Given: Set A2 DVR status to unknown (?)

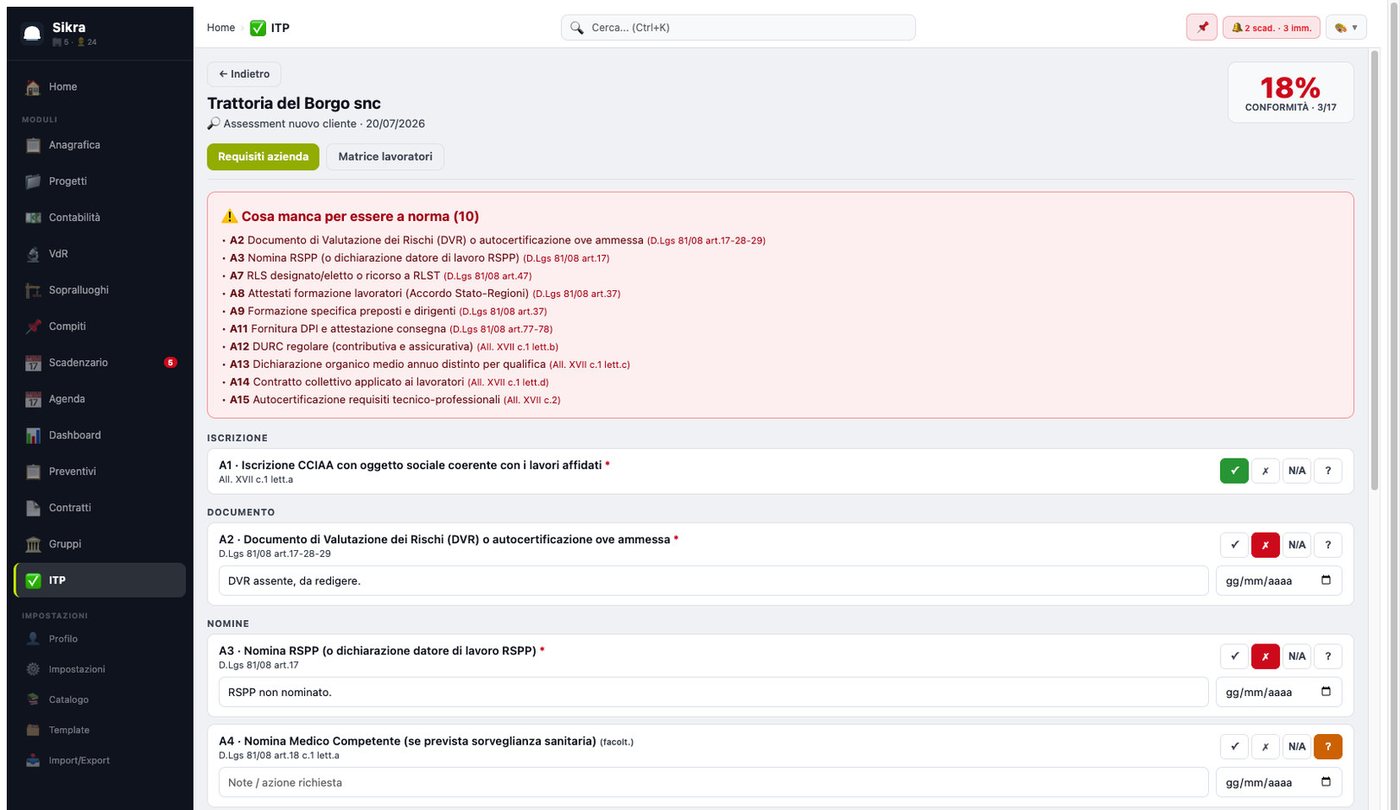Looking at the screenshot, I should coord(1328,545).
